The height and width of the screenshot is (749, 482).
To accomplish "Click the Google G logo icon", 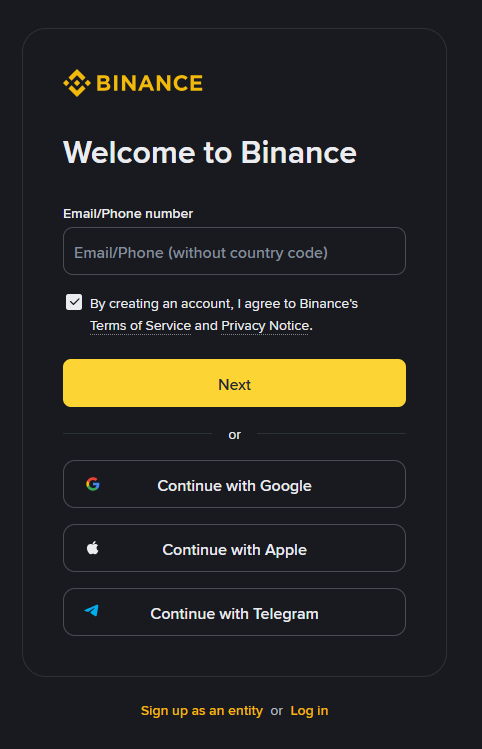I will (x=93, y=484).
